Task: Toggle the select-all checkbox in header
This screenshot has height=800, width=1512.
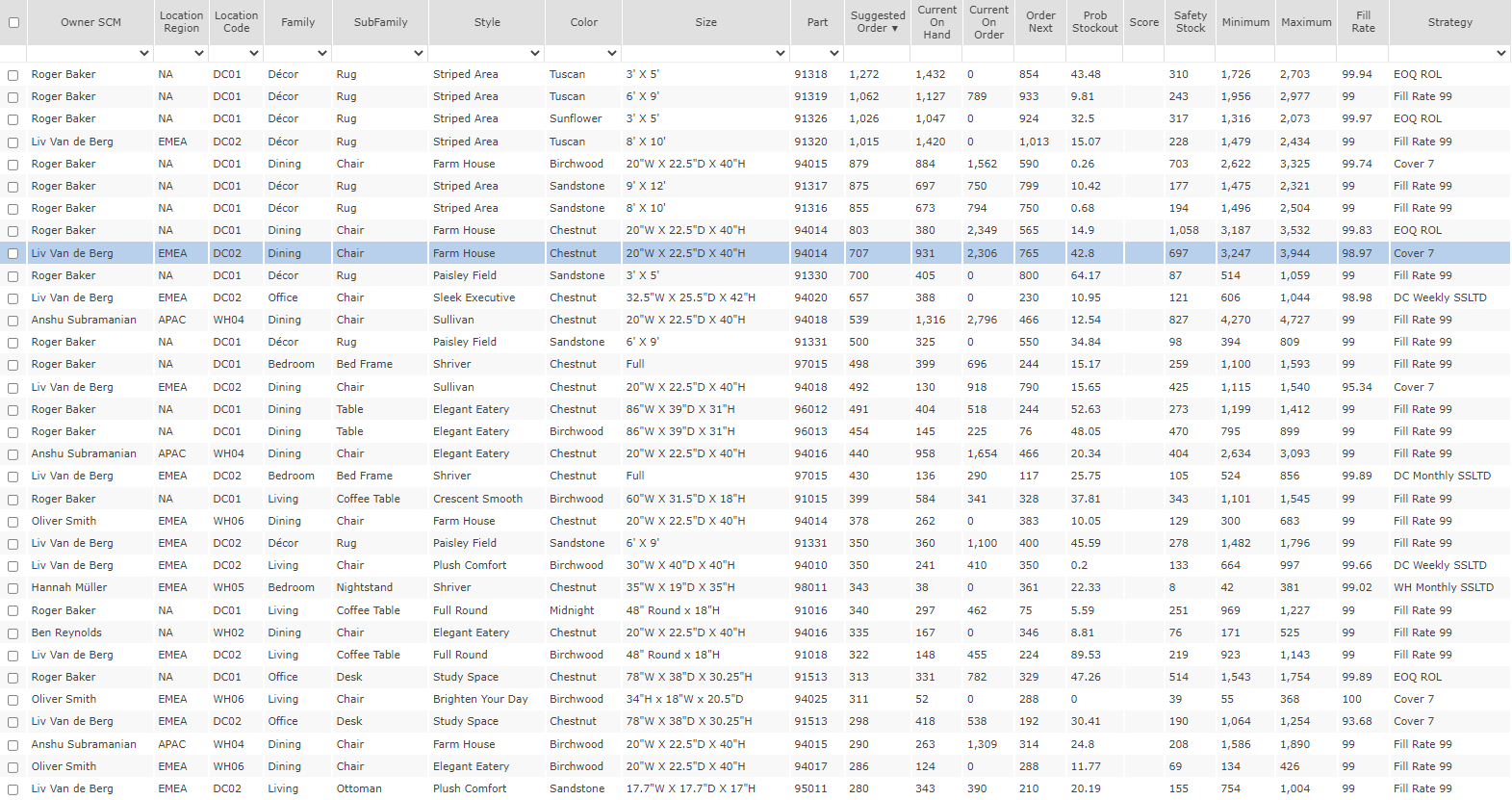Action: tap(13, 22)
